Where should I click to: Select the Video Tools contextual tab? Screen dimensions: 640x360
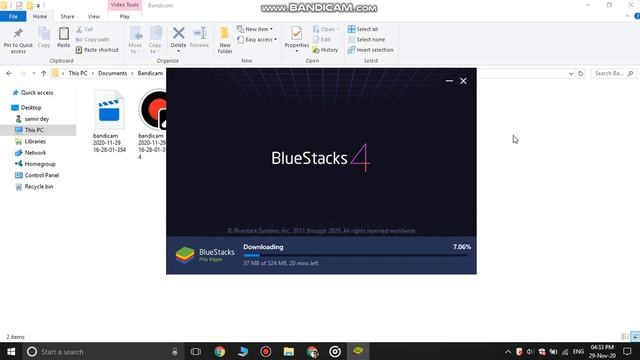[x=124, y=5]
